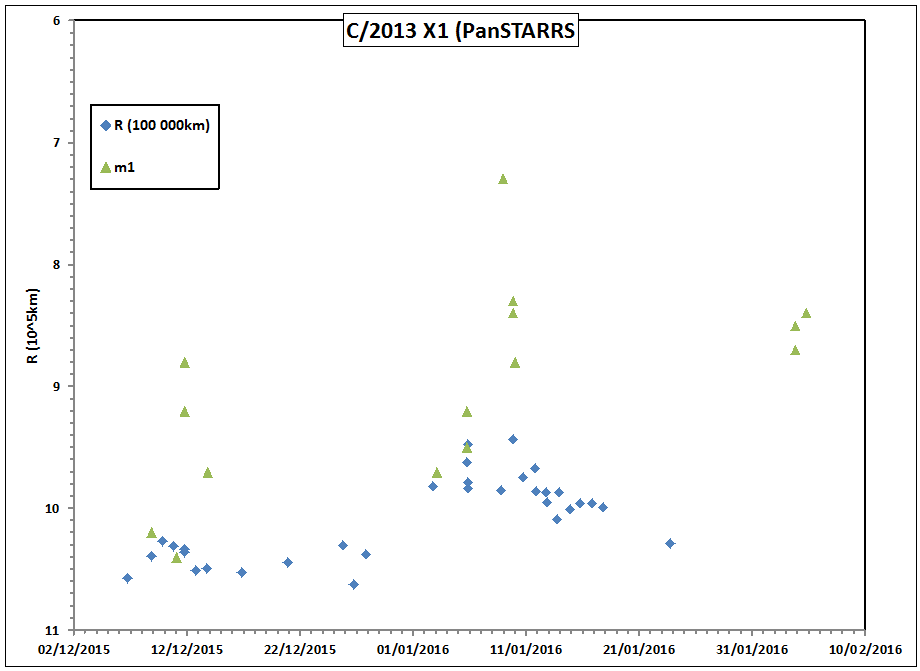This screenshot has height=671, width=920.
Task: Click the y-axis tick label 9
Action: point(56,387)
